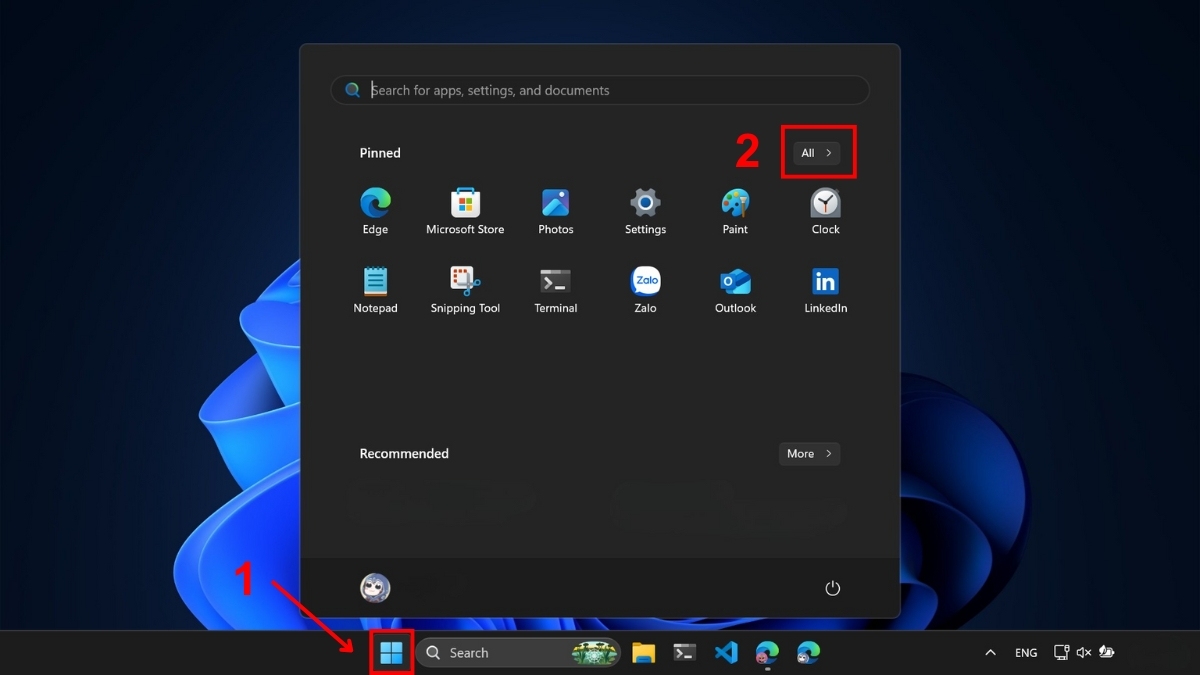Image resolution: width=1200 pixels, height=675 pixels.
Task: Show More recommended items
Action: click(x=809, y=453)
